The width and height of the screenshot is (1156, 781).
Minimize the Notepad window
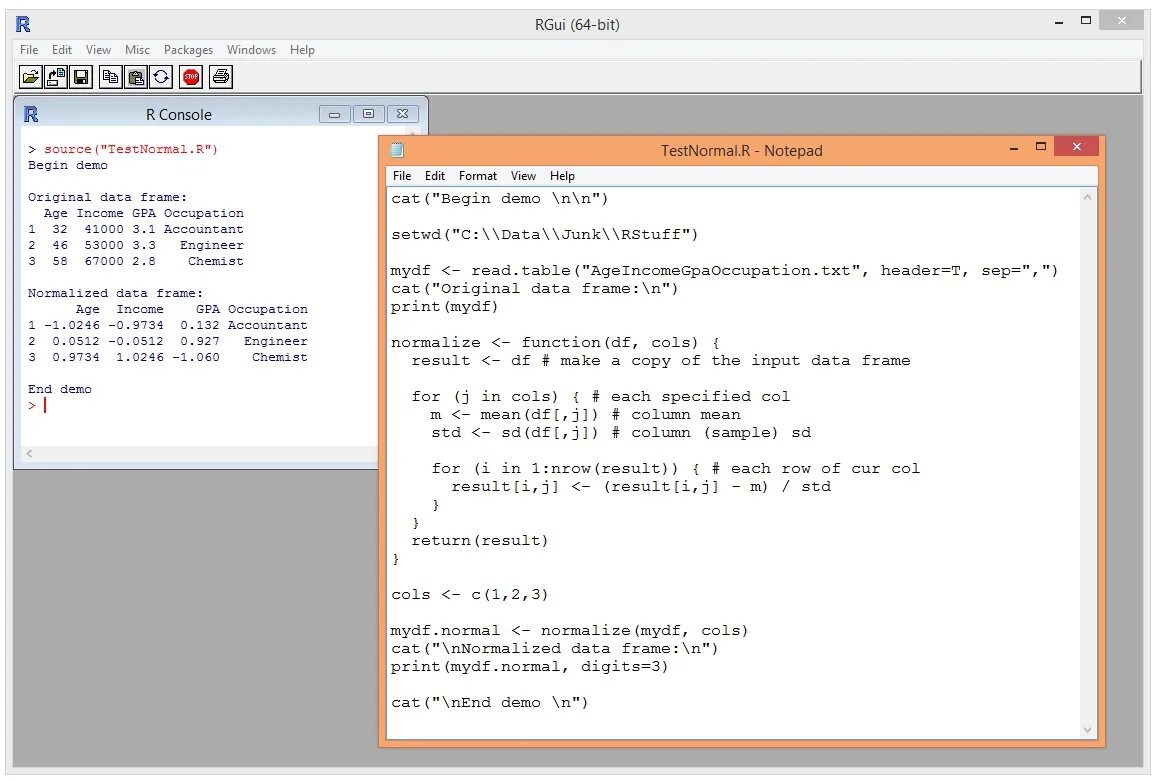click(1014, 147)
